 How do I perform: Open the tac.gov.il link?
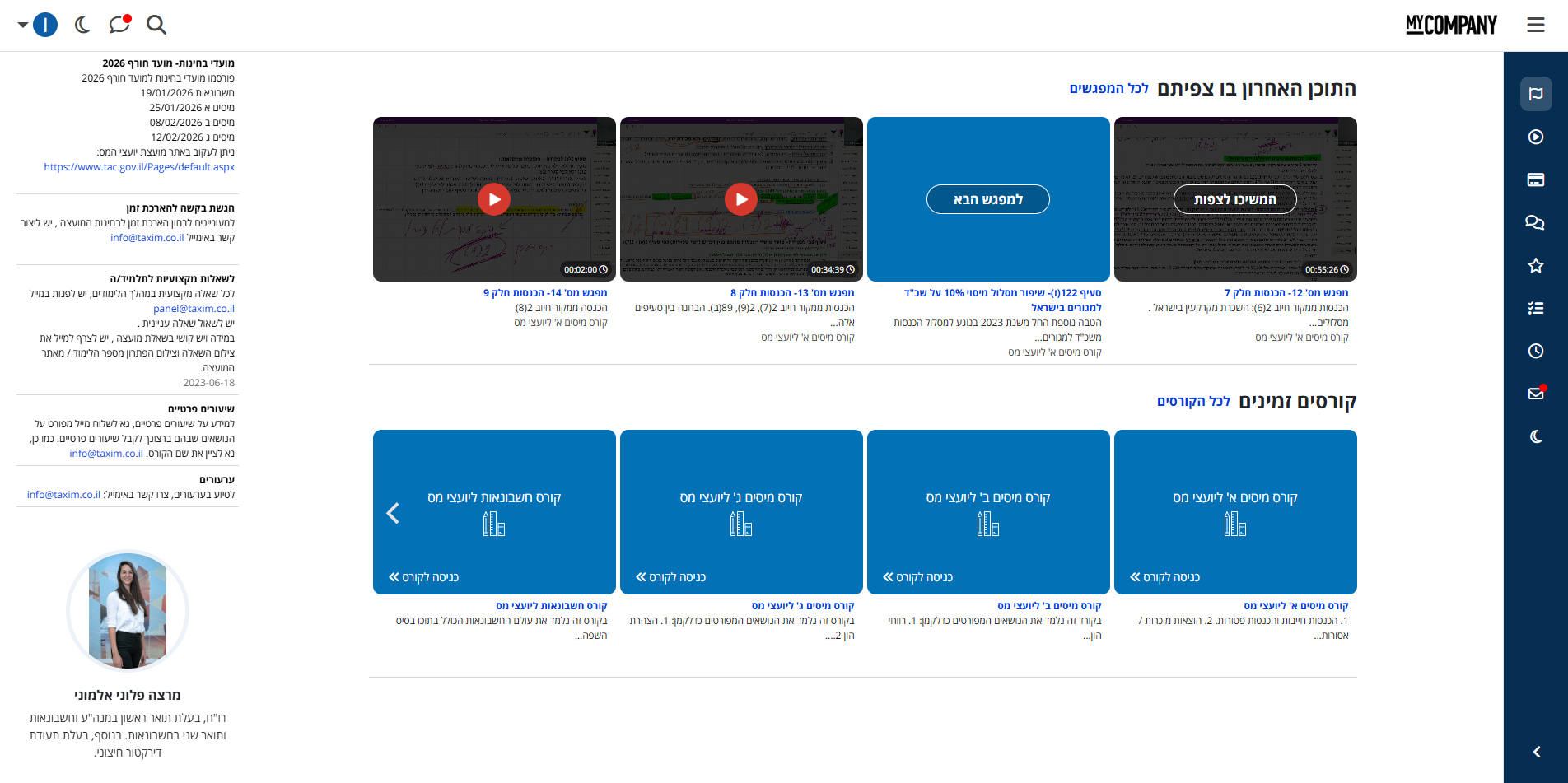click(x=139, y=167)
